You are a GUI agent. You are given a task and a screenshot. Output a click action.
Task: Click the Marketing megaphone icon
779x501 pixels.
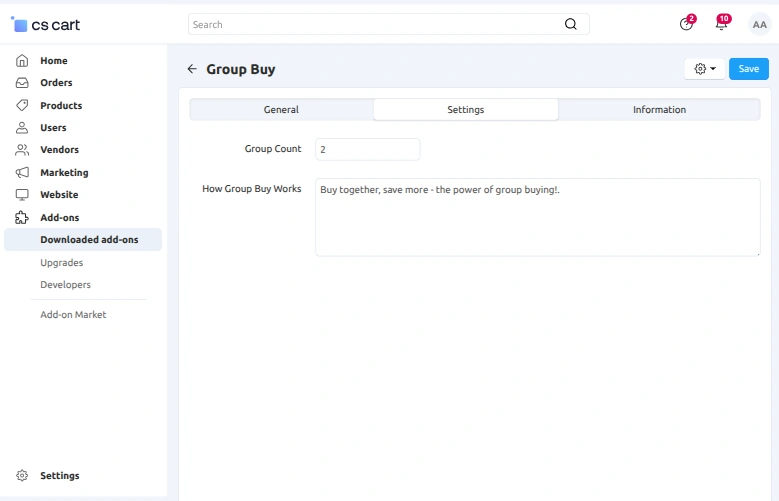point(22,172)
